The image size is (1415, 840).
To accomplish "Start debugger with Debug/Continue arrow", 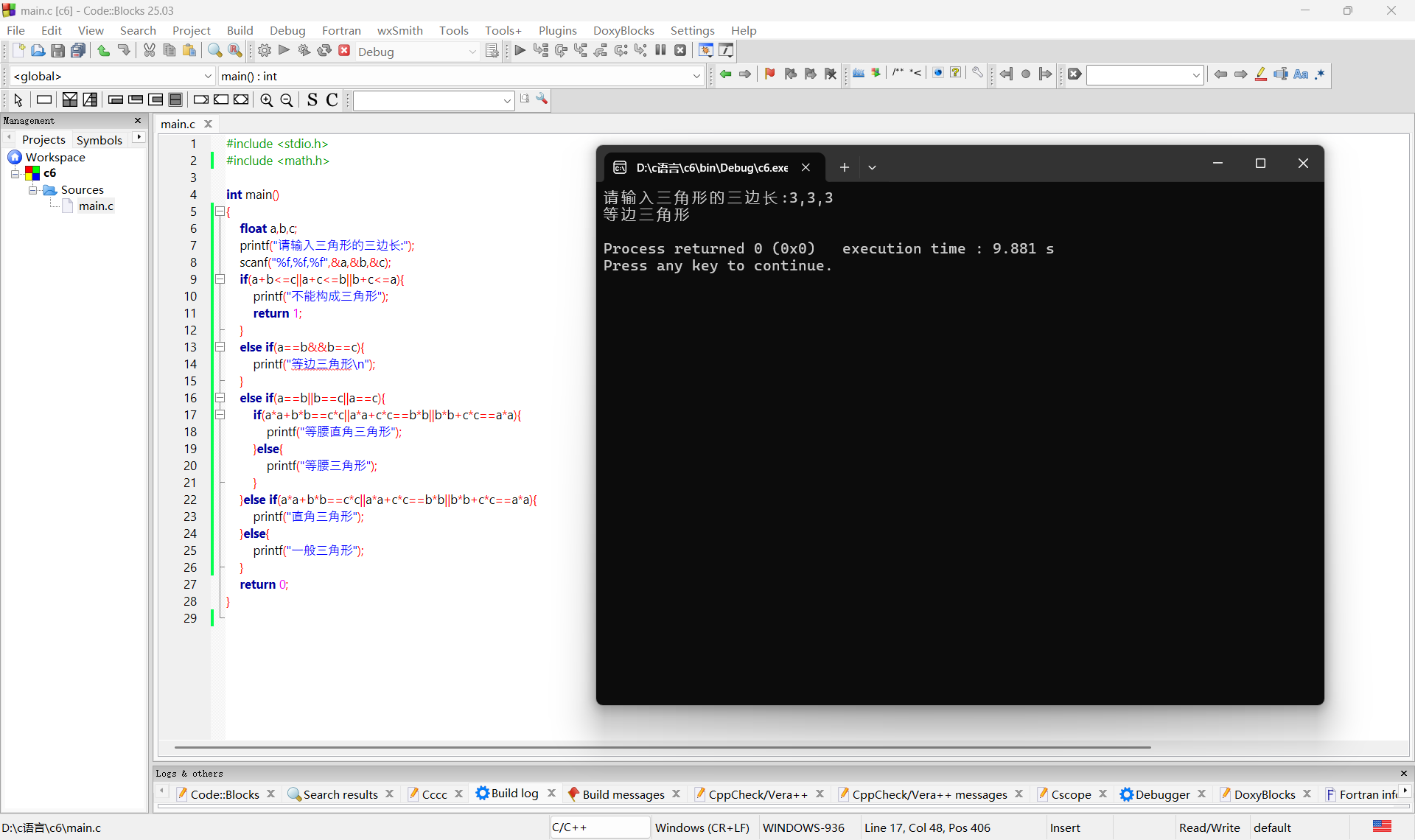I will pos(520,51).
